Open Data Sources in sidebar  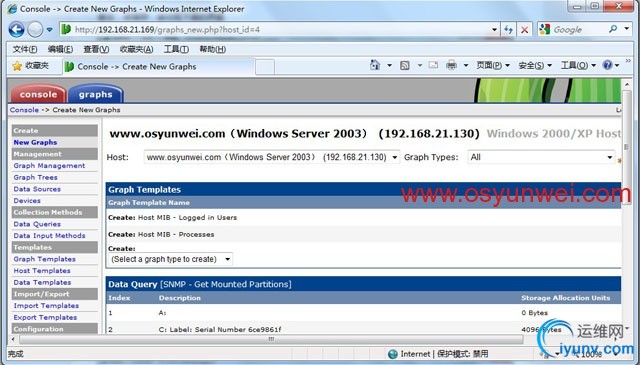coord(37,189)
